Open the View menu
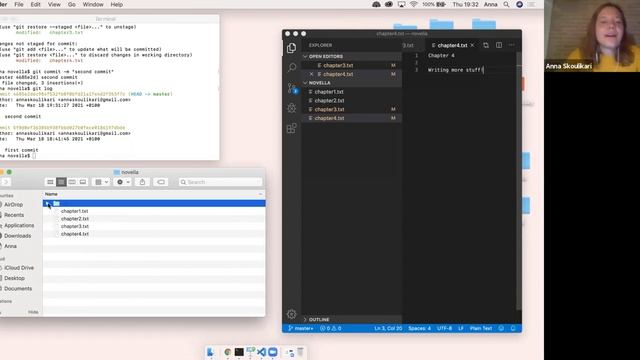The image size is (640, 360). [54, 4]
